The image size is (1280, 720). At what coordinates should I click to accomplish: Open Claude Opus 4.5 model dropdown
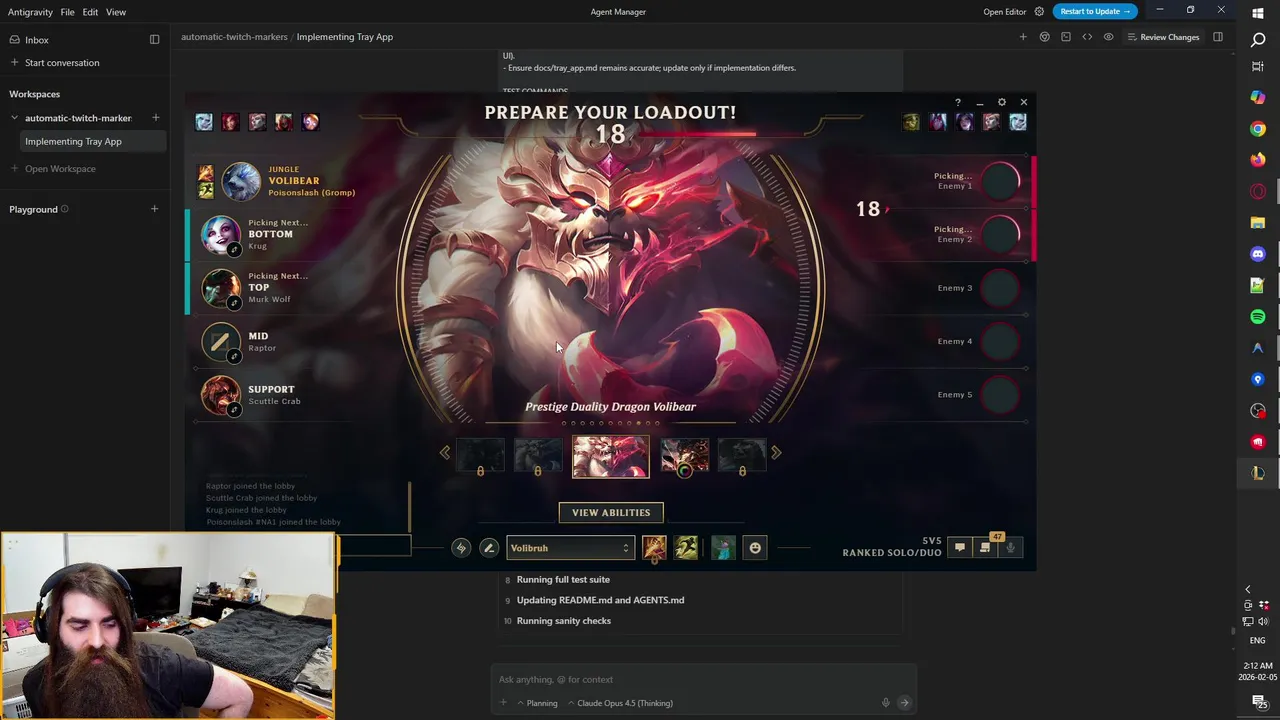click(620, 703)
